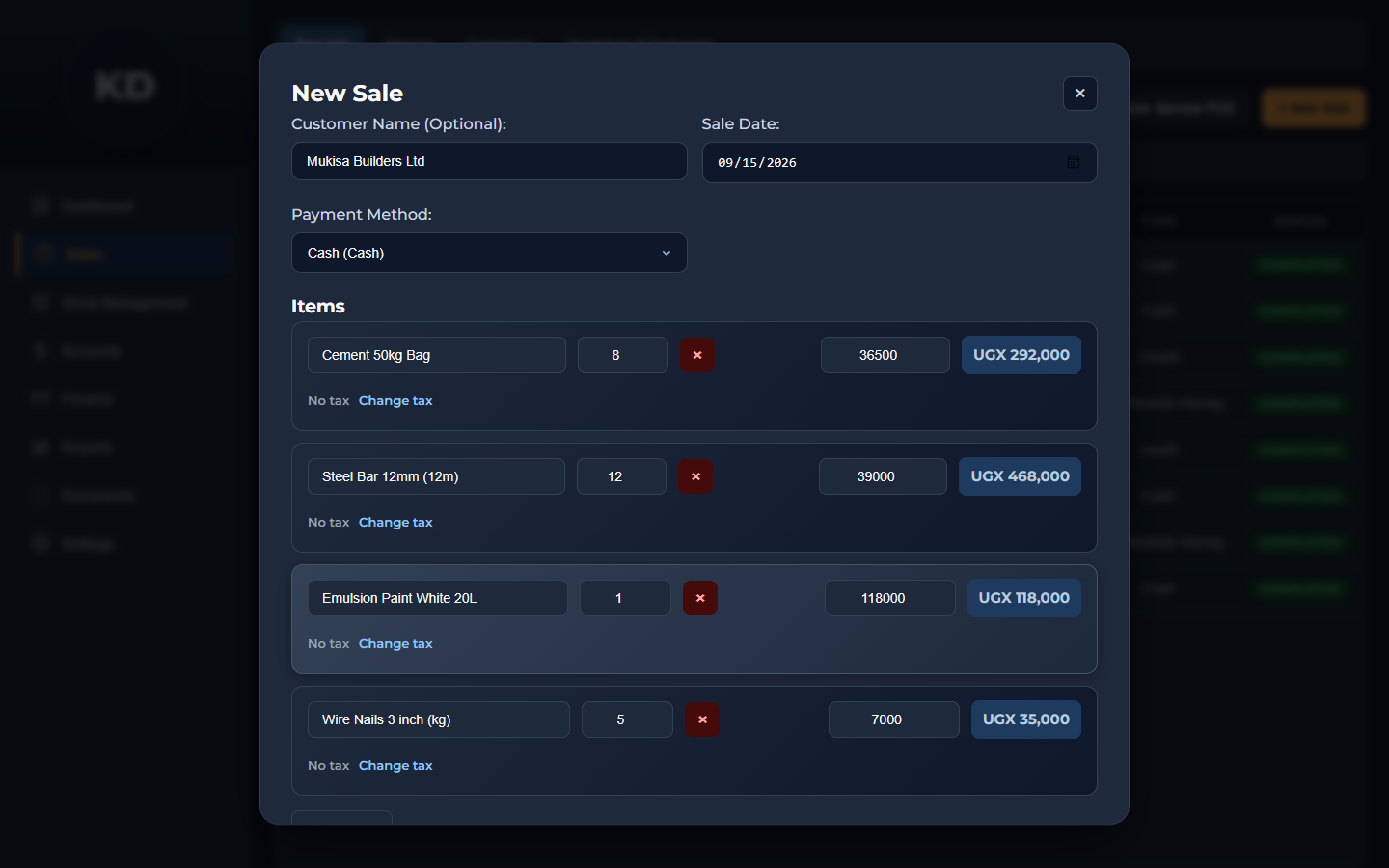
Task: Select the 118000 unit price field
Action: pyautogui.click(x=889, y=598)
